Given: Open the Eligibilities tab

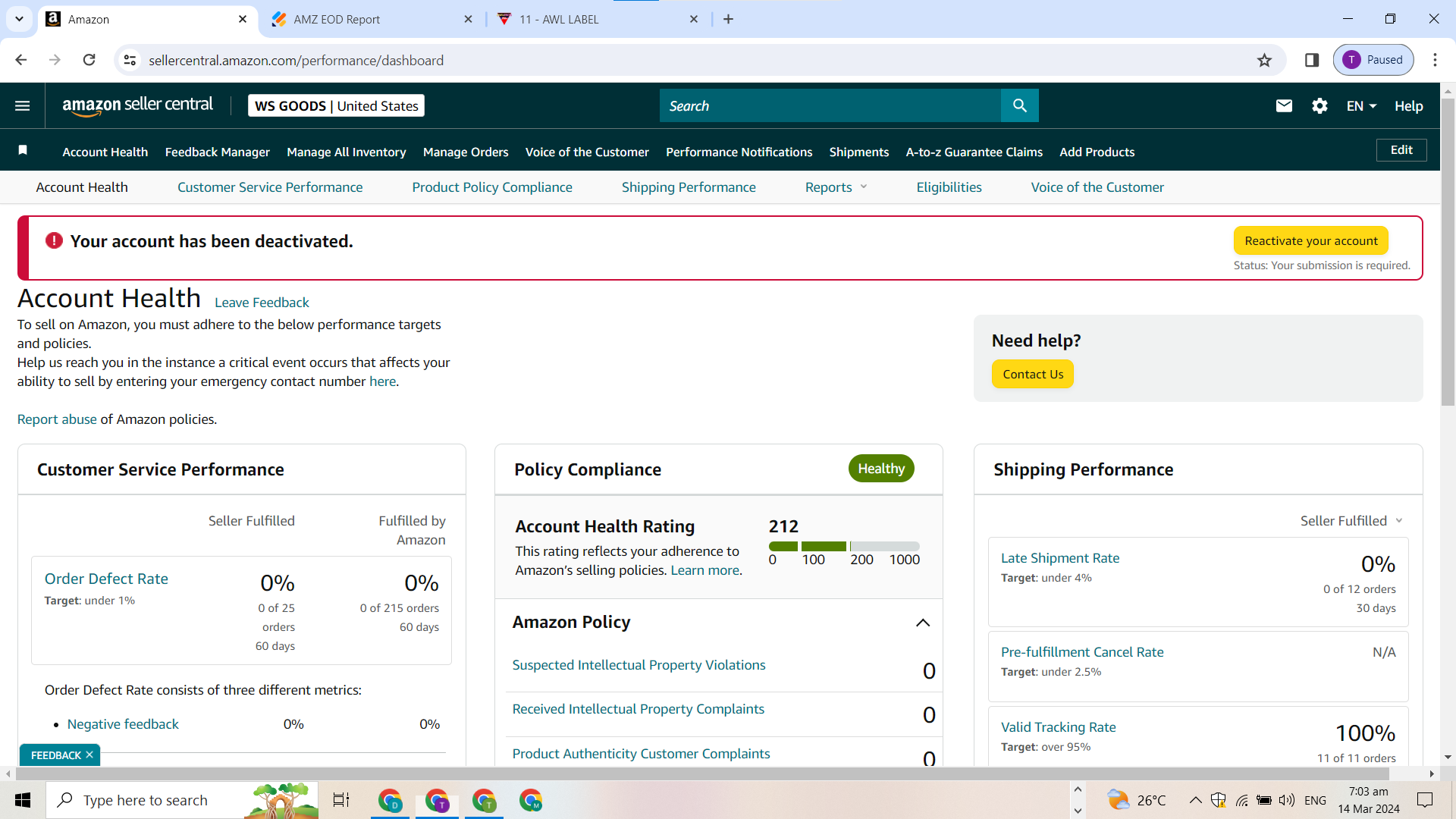Looking at the screenshot, I should [x=949, y=187].
